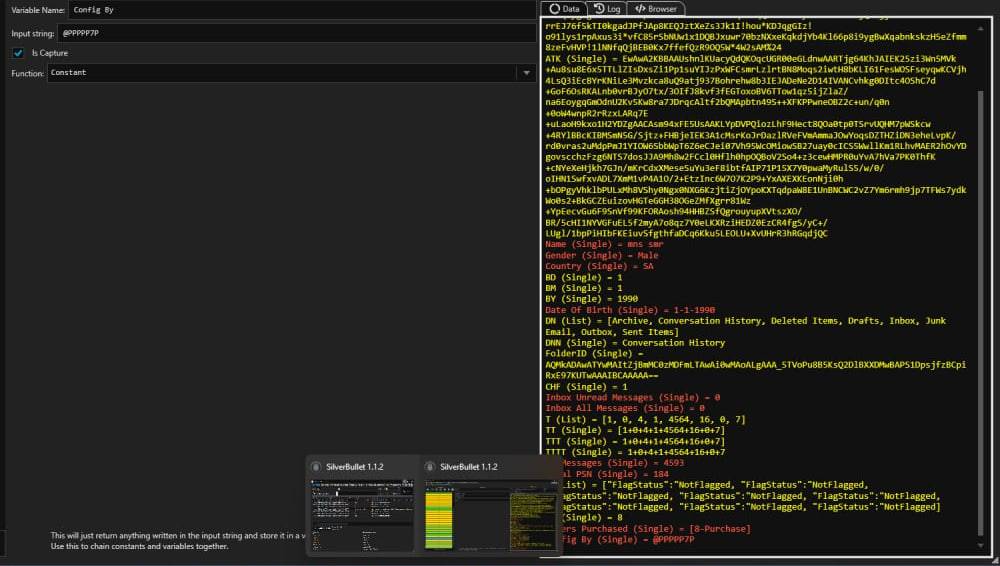Click the 'BD (Single) = 1' line
Image resolution: width=1000 pixels, height=566 pixels.
[x=584, y=277]
